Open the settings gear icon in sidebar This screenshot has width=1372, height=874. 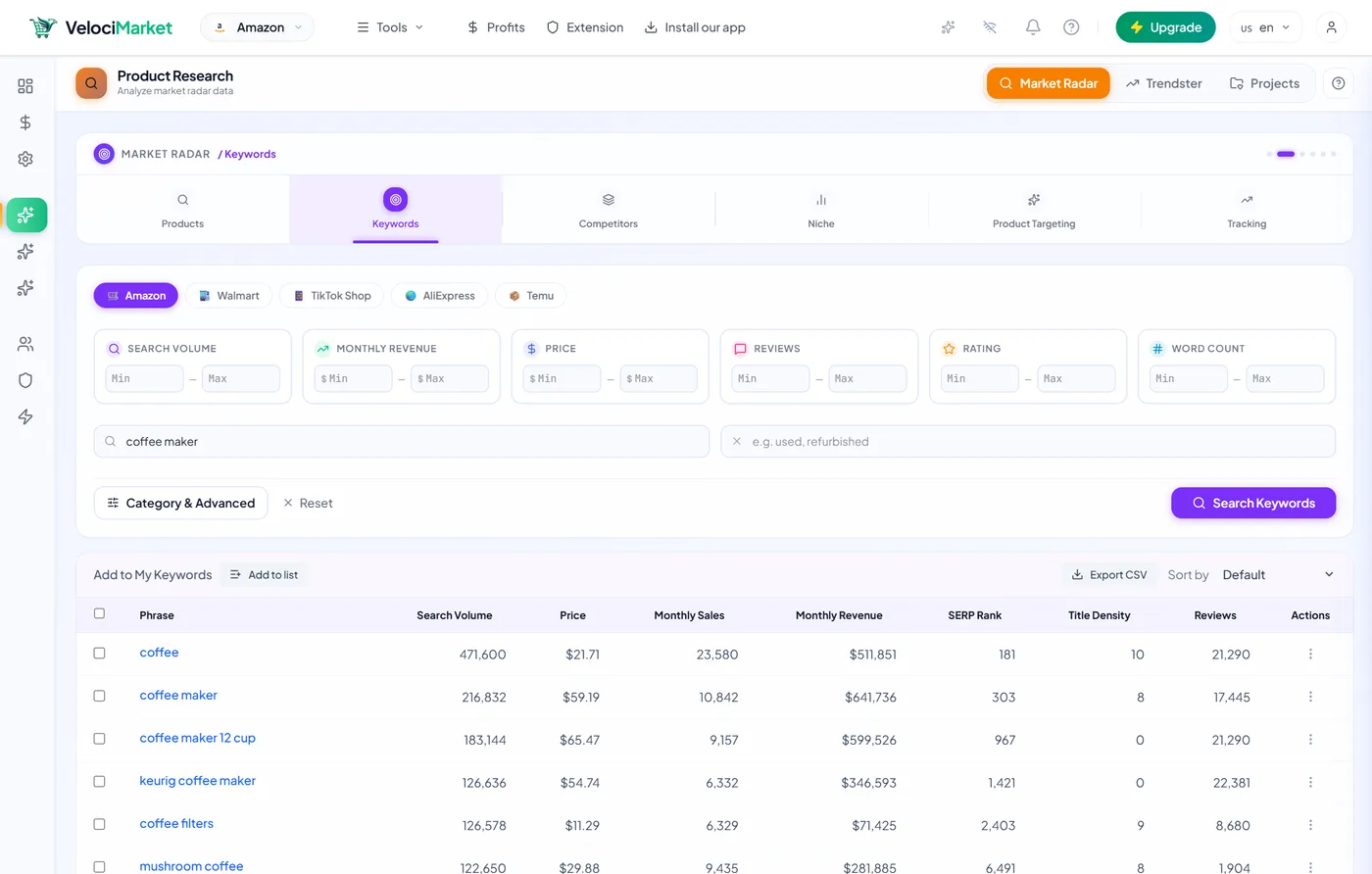25,159
